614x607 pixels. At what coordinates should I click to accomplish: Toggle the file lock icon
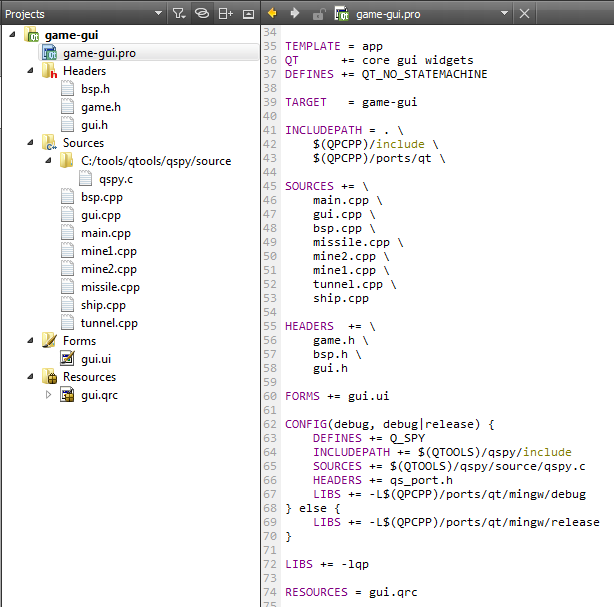(318, 14)
